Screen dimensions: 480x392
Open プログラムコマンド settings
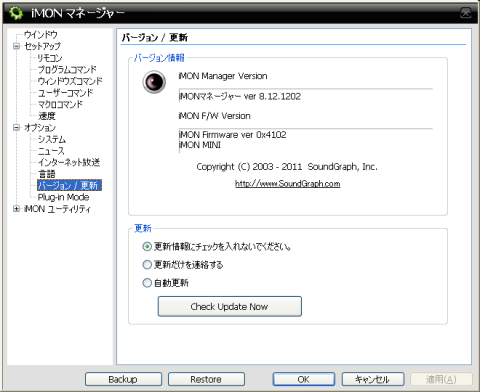click(67, 69)
